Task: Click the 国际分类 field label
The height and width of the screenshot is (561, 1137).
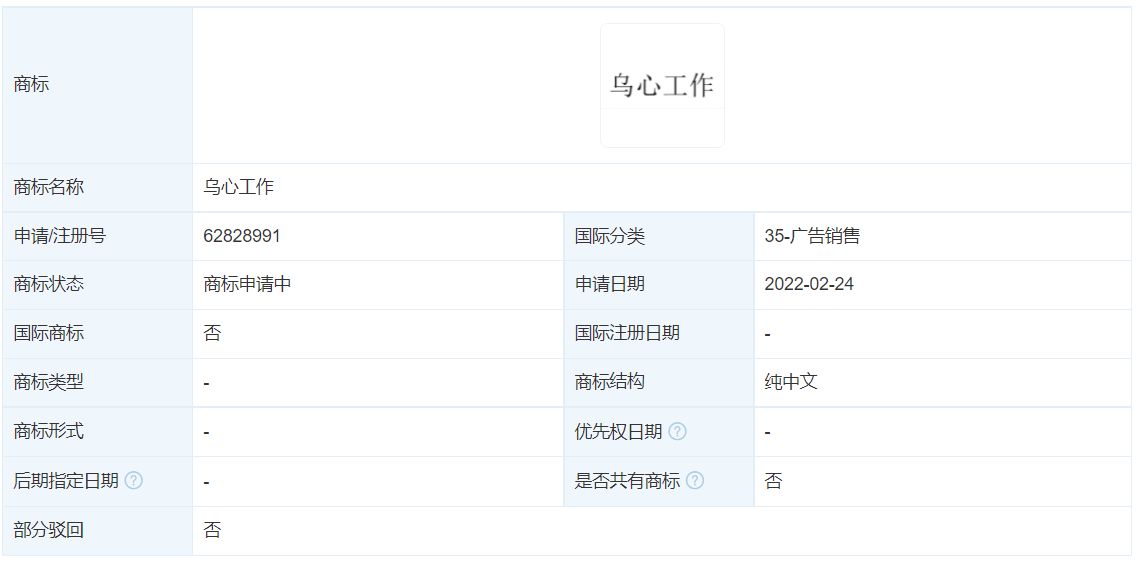Action: pyautogui.click(x=610, y=236)
